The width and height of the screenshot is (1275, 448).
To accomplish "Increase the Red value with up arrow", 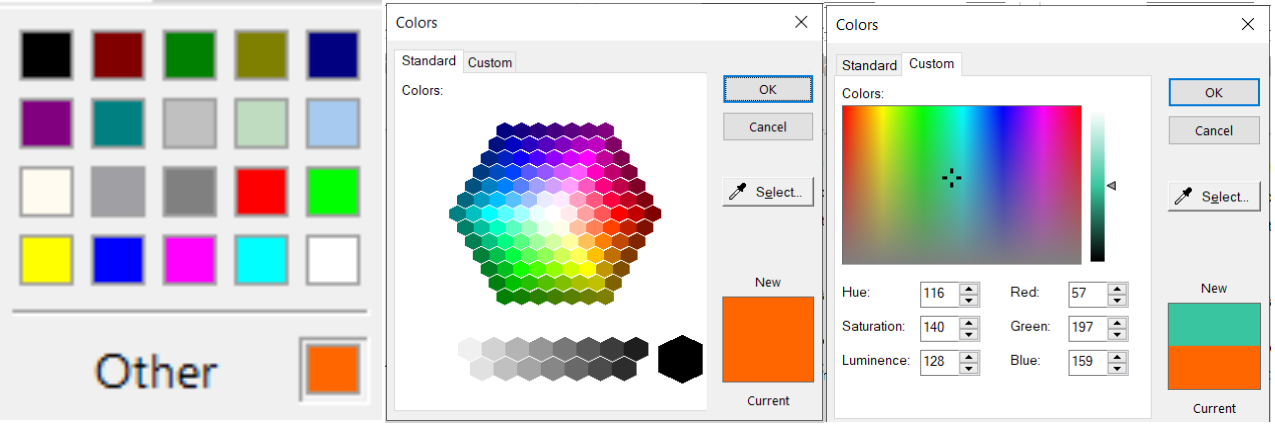I will 1118,288.
